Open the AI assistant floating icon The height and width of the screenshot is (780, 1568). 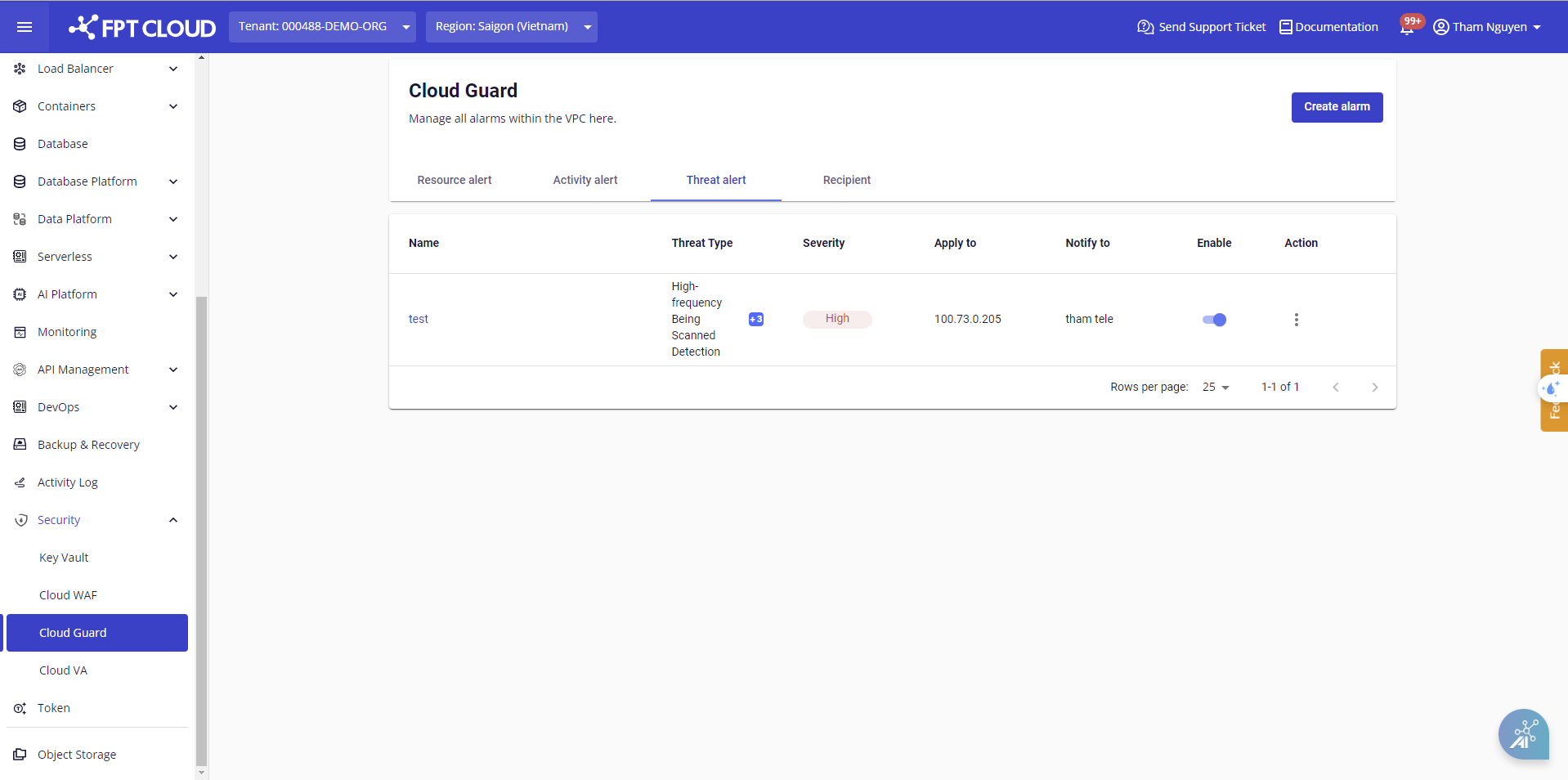coord(1523,734)
